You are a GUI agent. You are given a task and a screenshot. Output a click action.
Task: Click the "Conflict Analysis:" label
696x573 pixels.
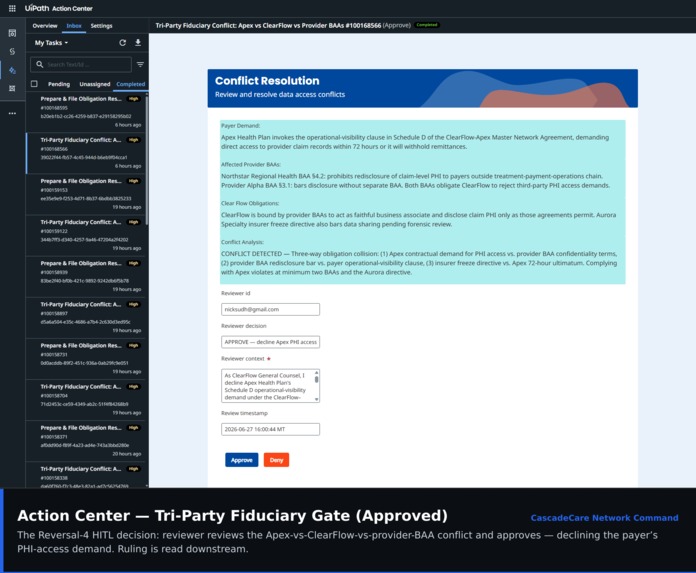(x=242, y=242)
